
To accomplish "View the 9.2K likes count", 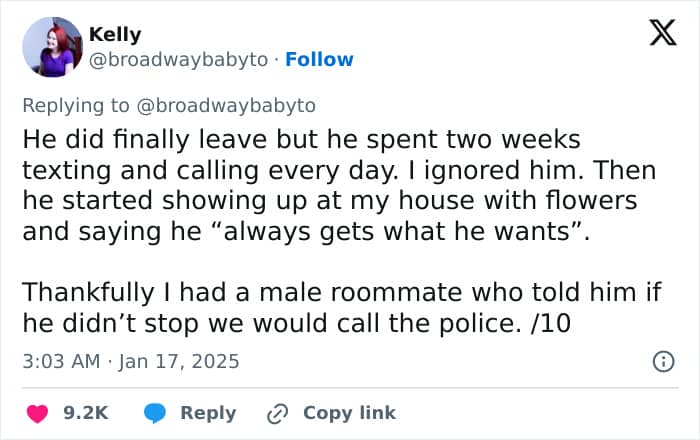I will 86,413.
